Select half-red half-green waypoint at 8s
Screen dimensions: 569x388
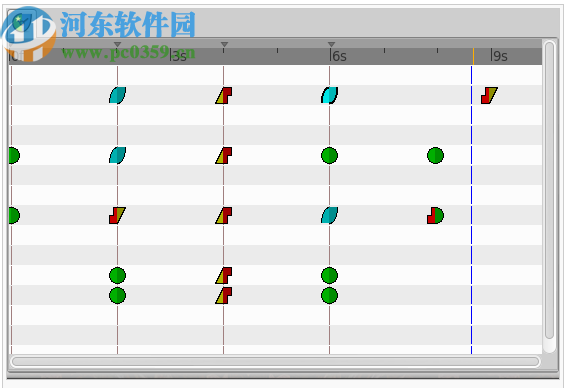pyautogui.click(x=435, y=215)
